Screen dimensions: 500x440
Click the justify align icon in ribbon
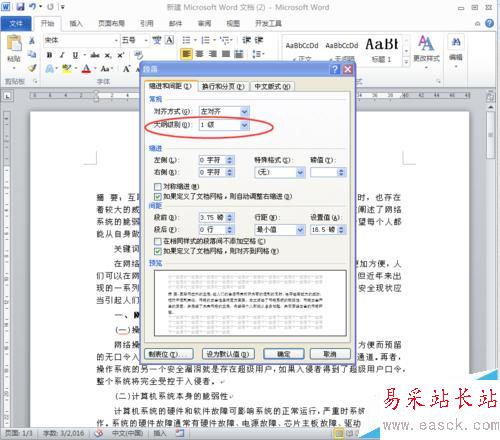[226, 54]
